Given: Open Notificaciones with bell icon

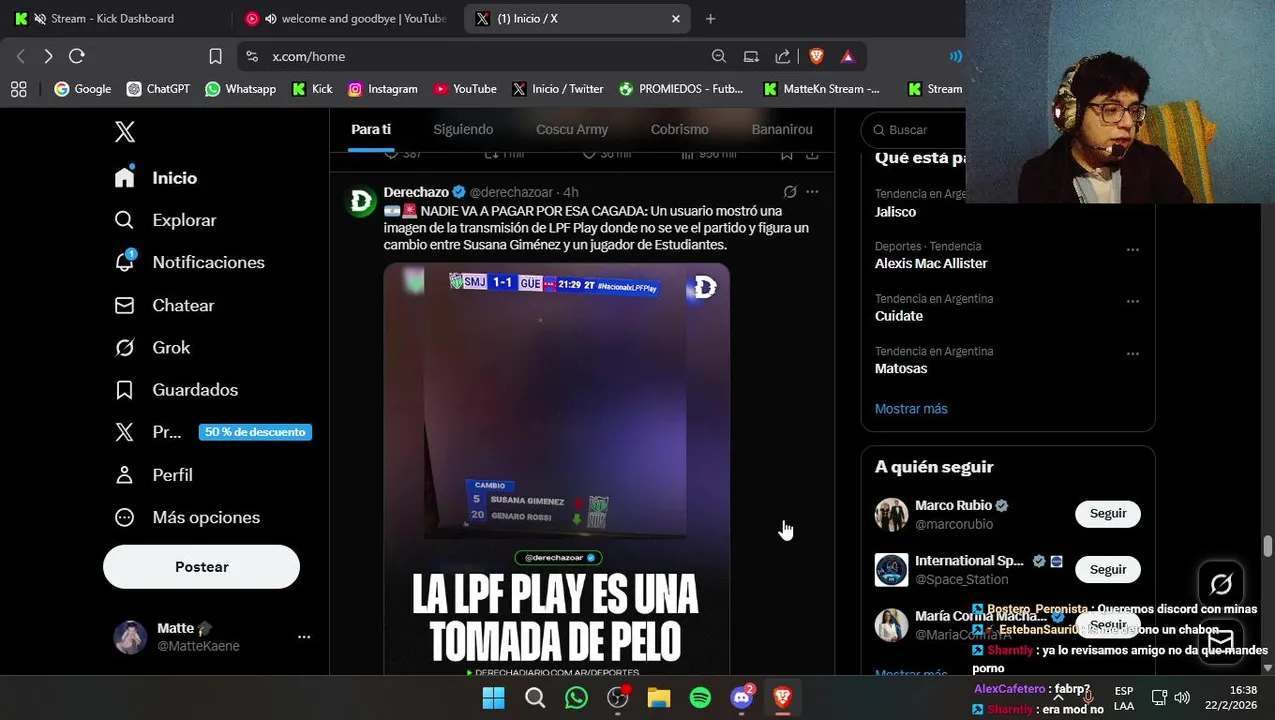Looking at the screenshot, I should (x=189, y=262).
